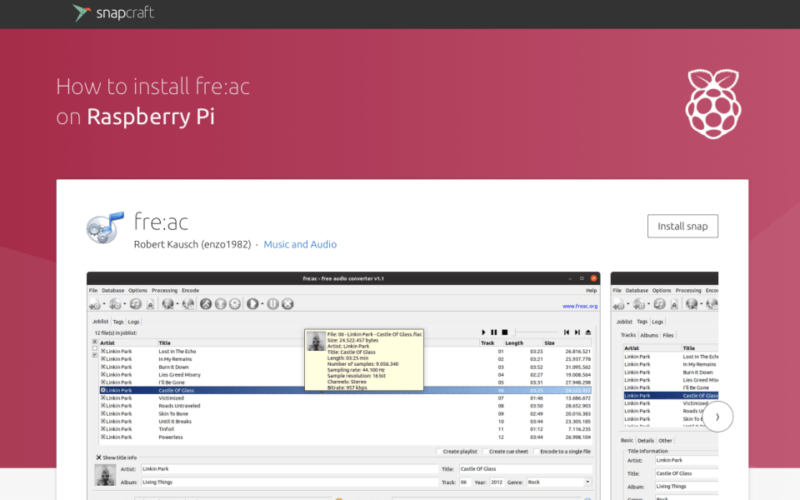Image resolution: width=800 pixels, height=500 pixels.
Task: Click the gear icon in the fre:ac toolbar
Action: (x=235, y=304)
